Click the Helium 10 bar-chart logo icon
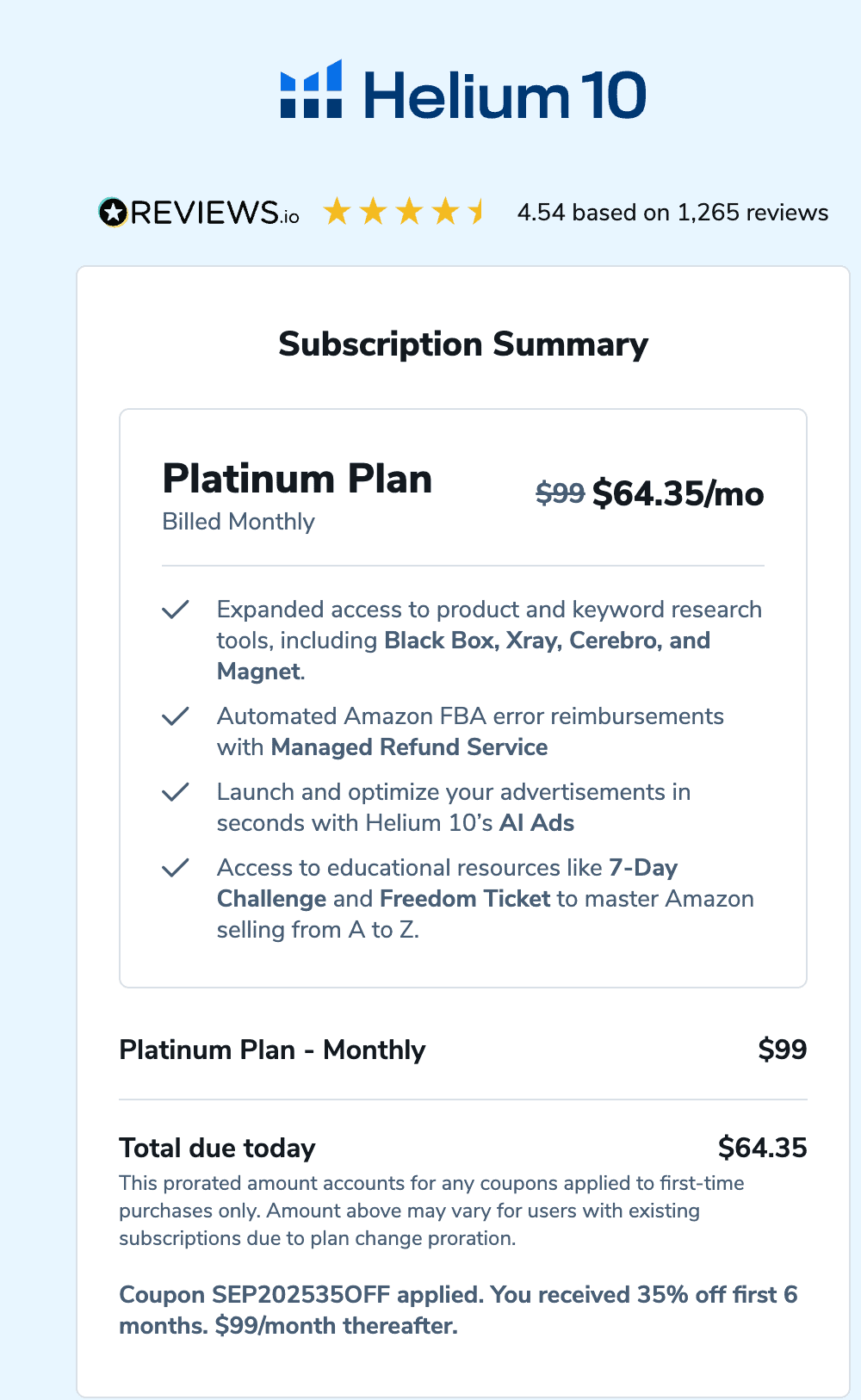Viewport: 861px width, 1400px height. pos(311,90)
